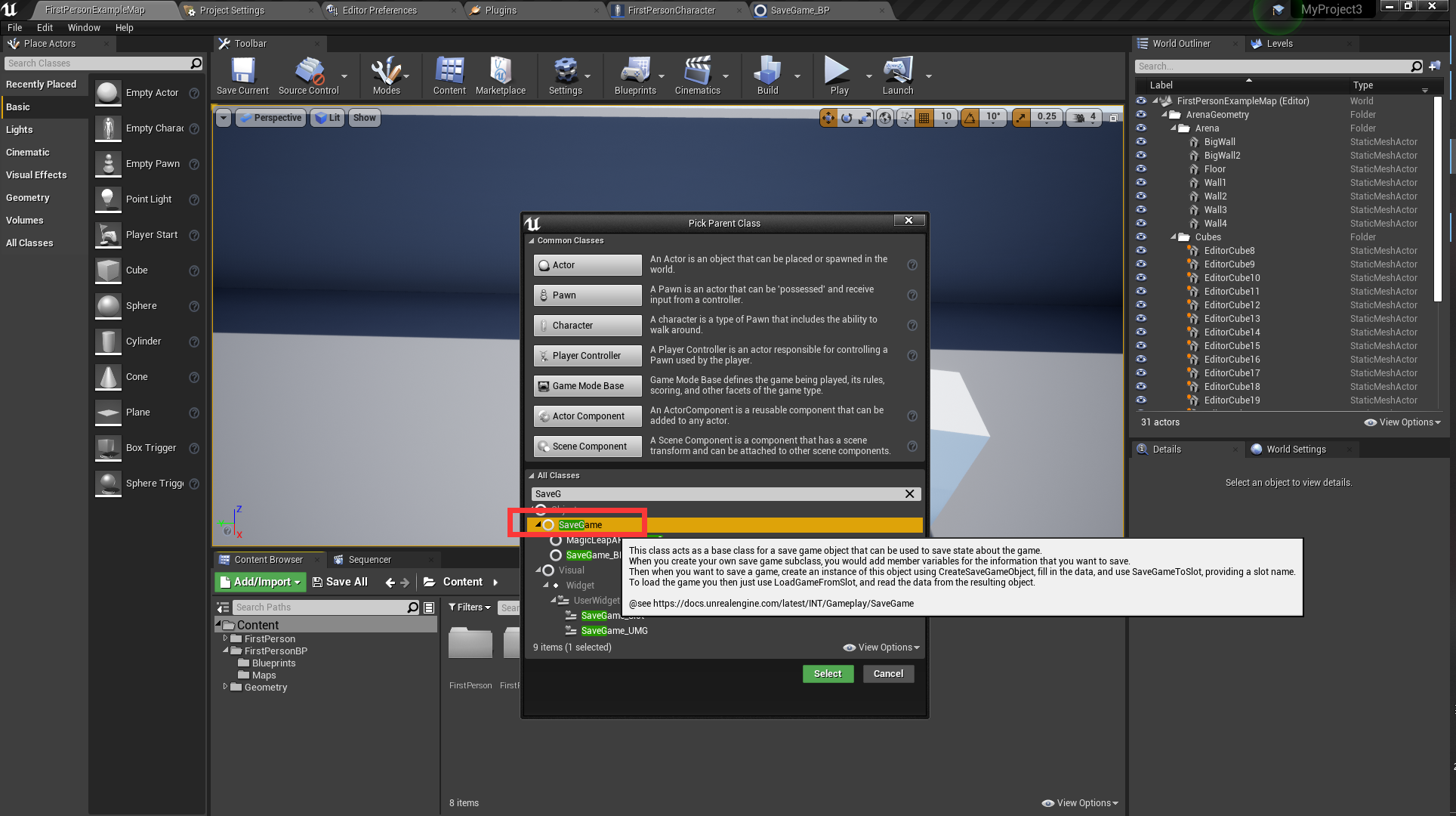
Task: Toggle visibility of EditorCube19 actor
Action: 1140,400
